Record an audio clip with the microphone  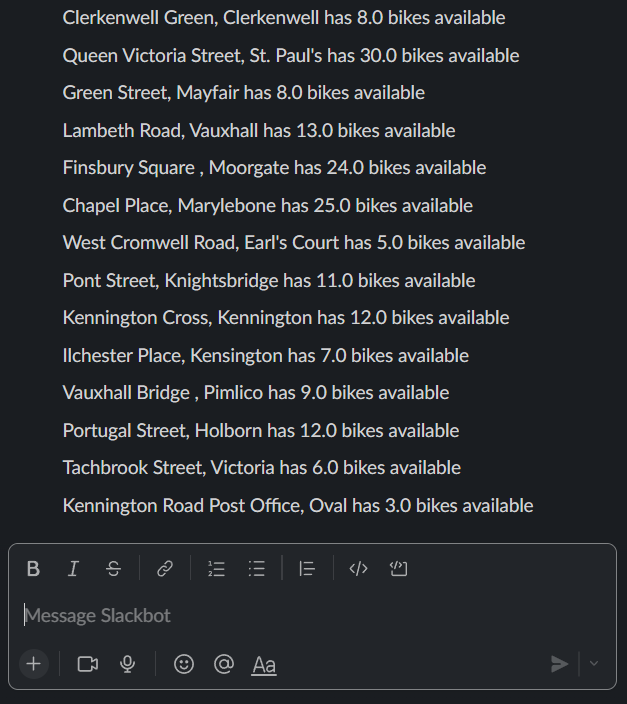coord(128,664)
